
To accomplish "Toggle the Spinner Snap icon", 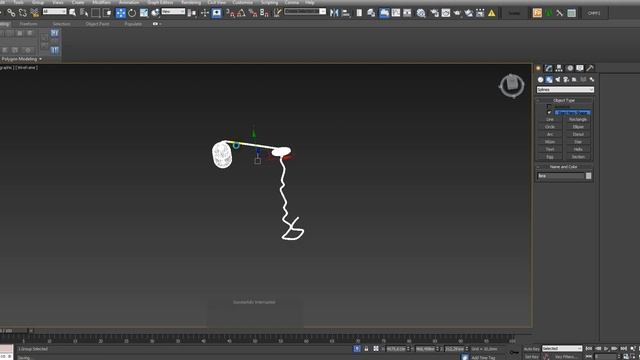I will pyautogui.click(x=264, y=13).
